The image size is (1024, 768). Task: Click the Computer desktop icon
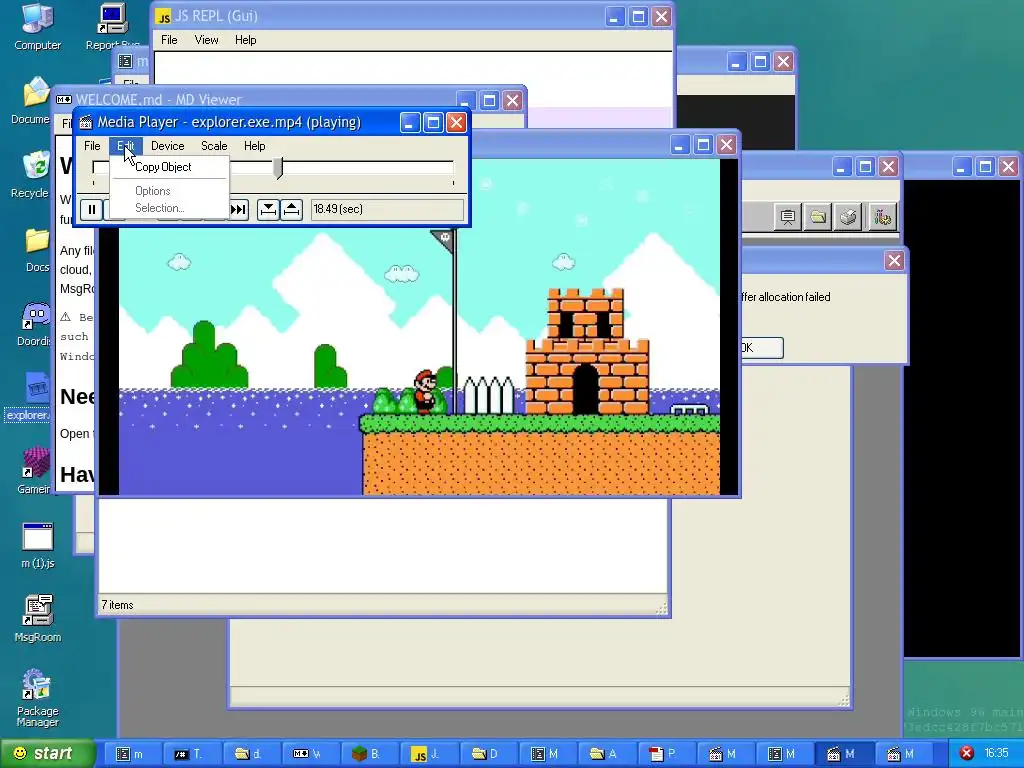pyautogui.click(x=37, y=27)
